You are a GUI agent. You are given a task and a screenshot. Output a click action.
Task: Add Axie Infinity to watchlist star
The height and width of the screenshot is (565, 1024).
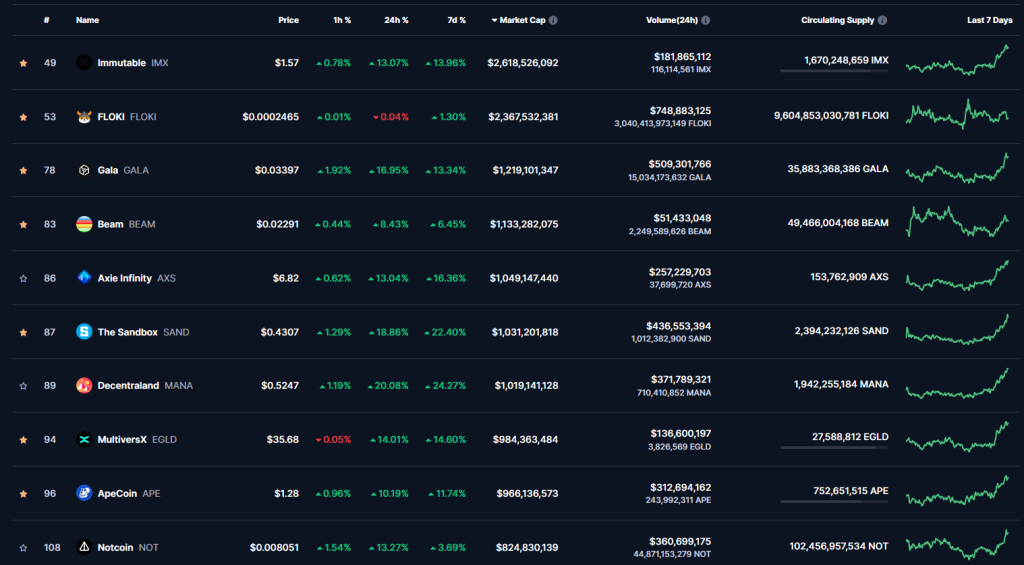coord(24,278)
